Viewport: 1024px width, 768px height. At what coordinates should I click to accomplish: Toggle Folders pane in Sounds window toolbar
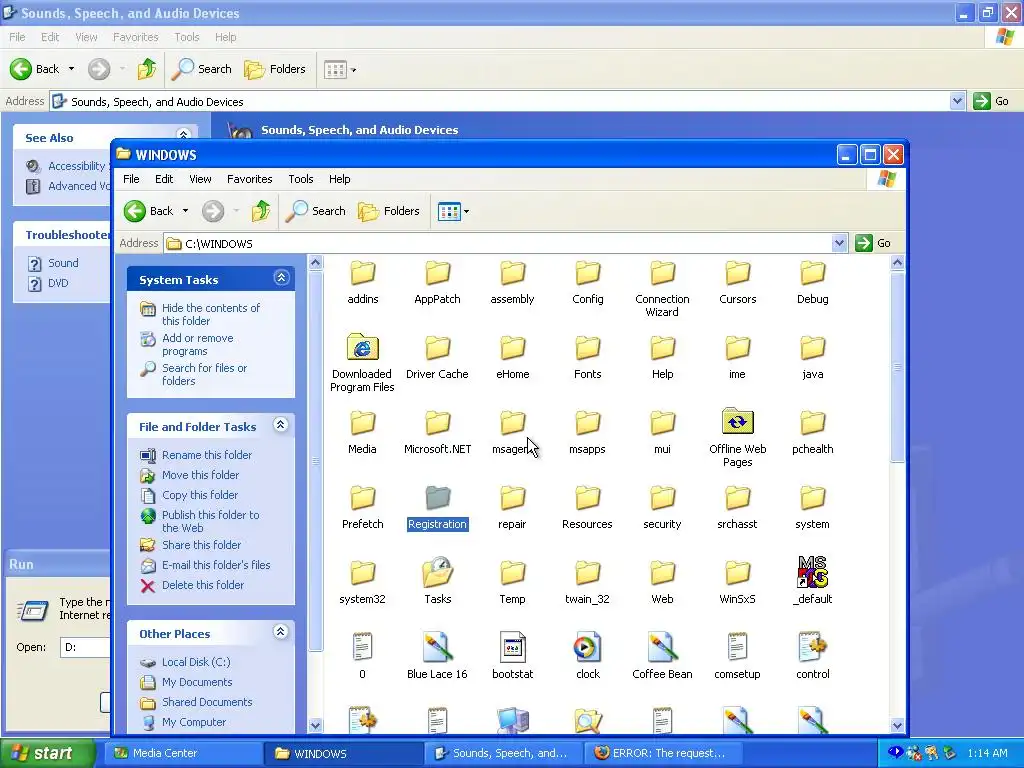click(x=275, y=69)
